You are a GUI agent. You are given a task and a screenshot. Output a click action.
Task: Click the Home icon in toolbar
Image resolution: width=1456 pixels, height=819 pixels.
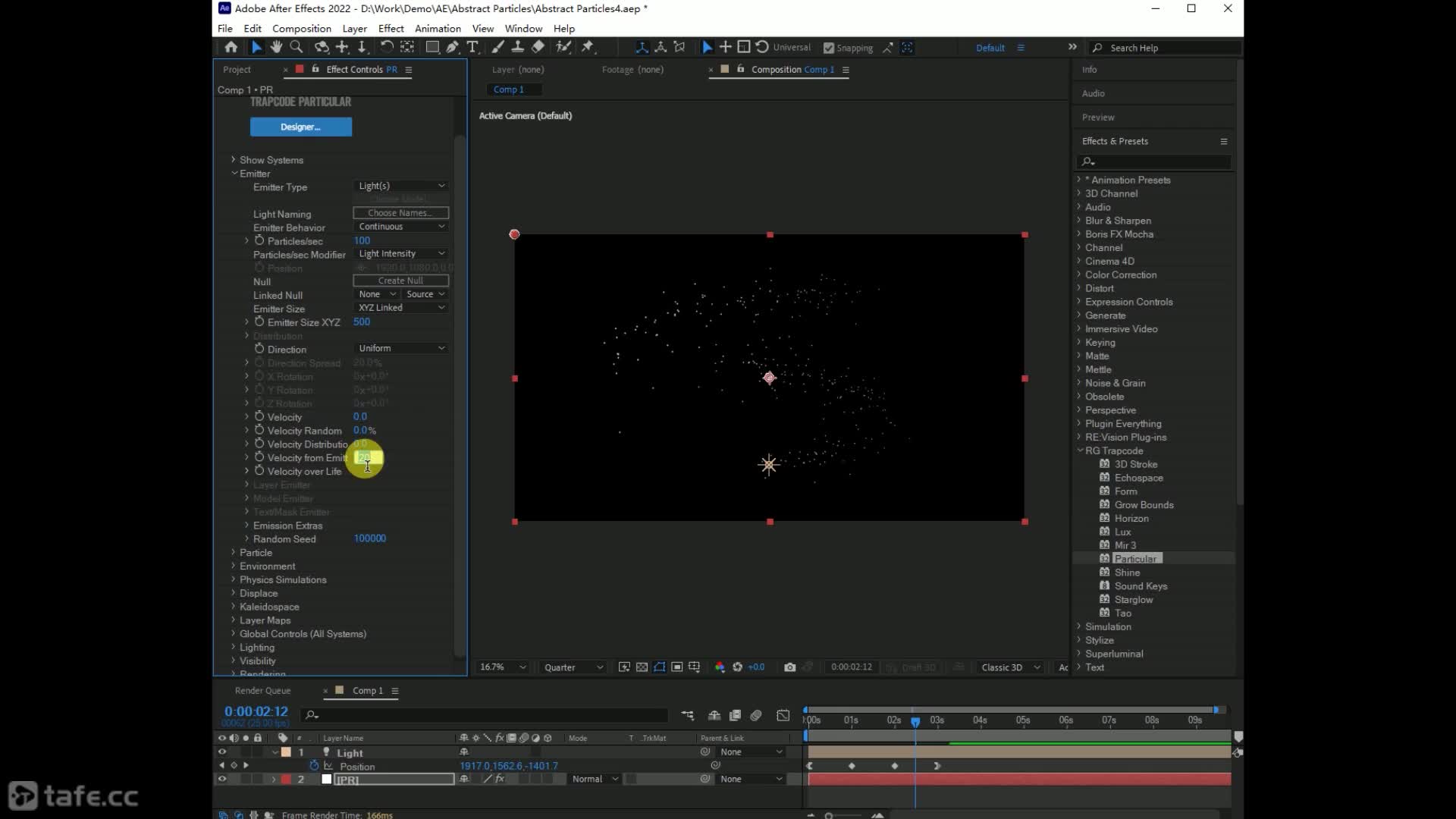click(231, 47)
